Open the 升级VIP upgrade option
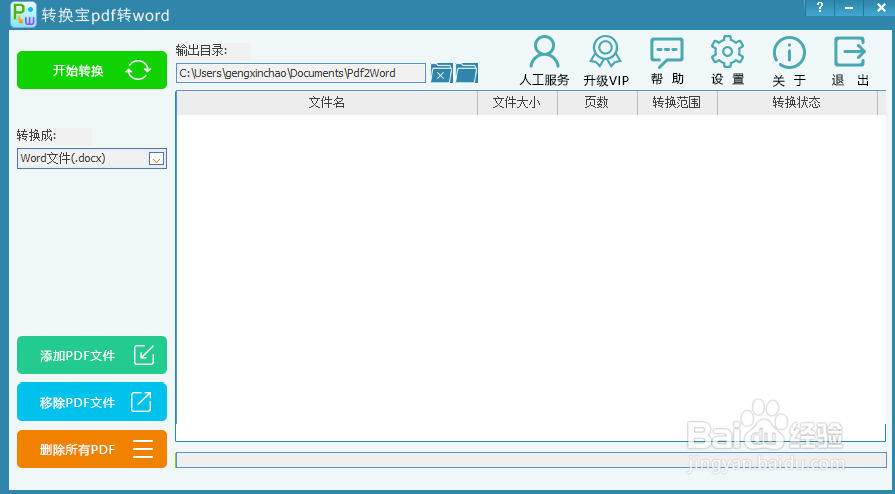The width and height of the screenshot is (895, 494). (606, 61)
